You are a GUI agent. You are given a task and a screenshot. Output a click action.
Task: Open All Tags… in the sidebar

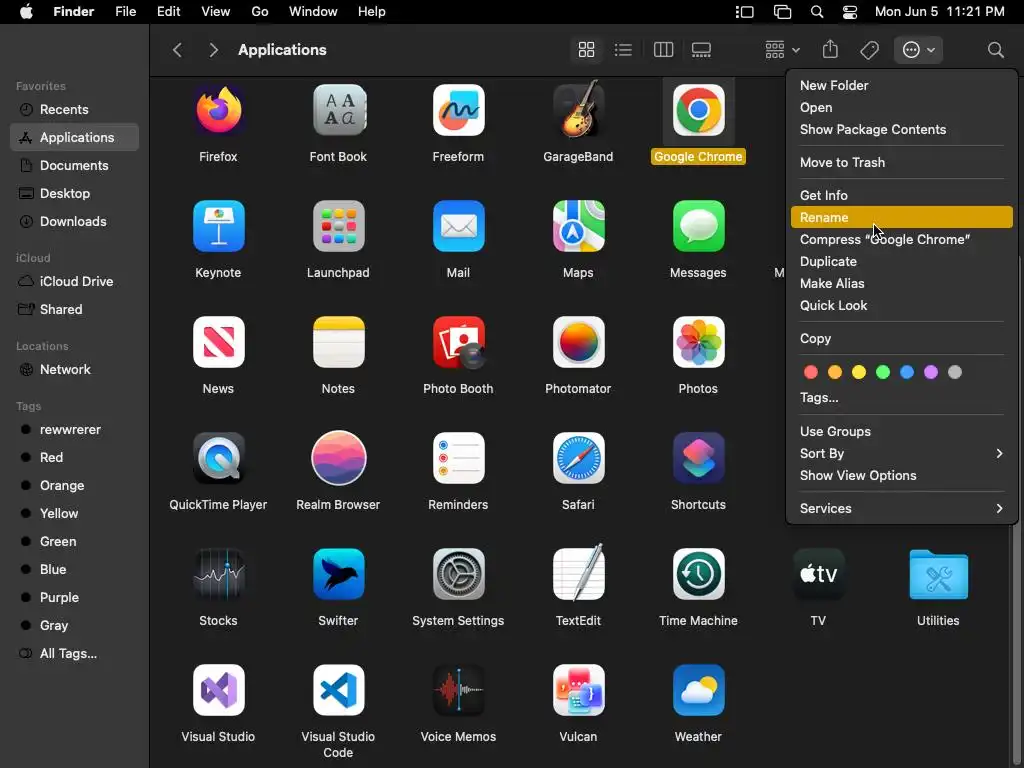pos(74,654)
